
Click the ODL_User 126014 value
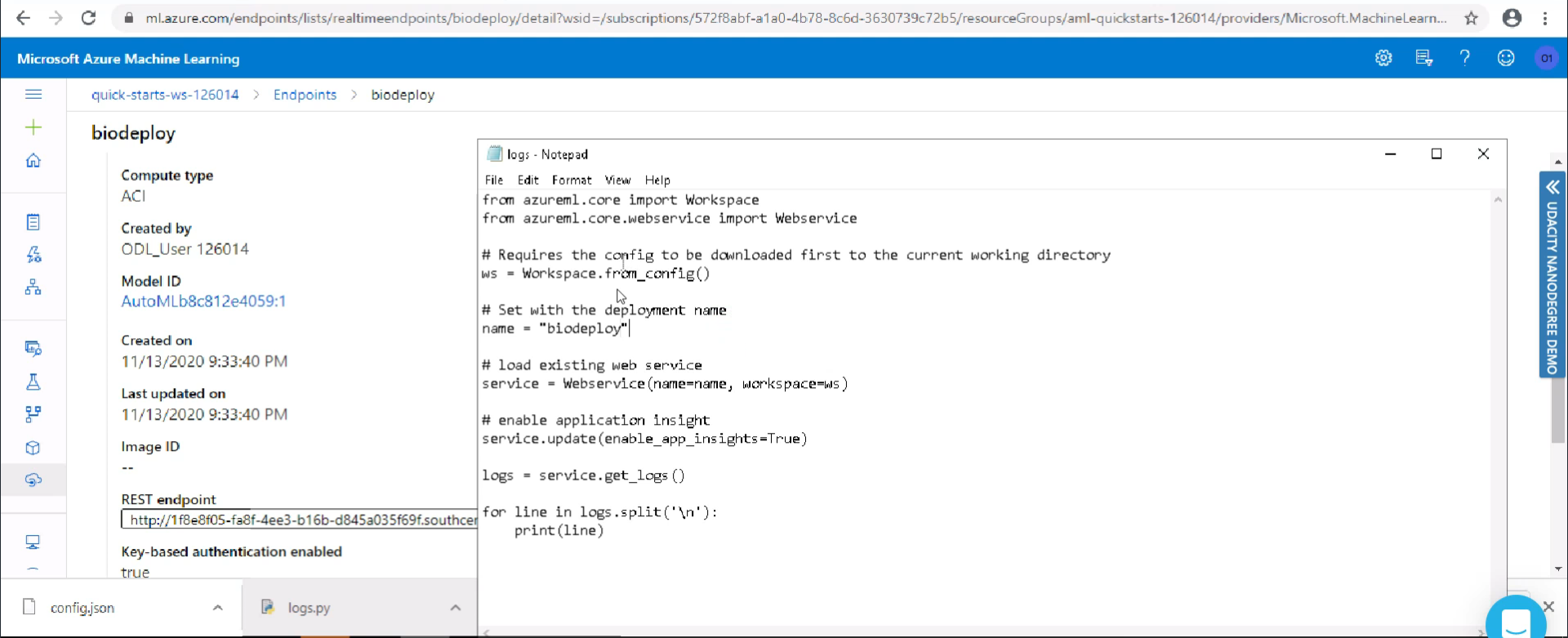[185, 249]
